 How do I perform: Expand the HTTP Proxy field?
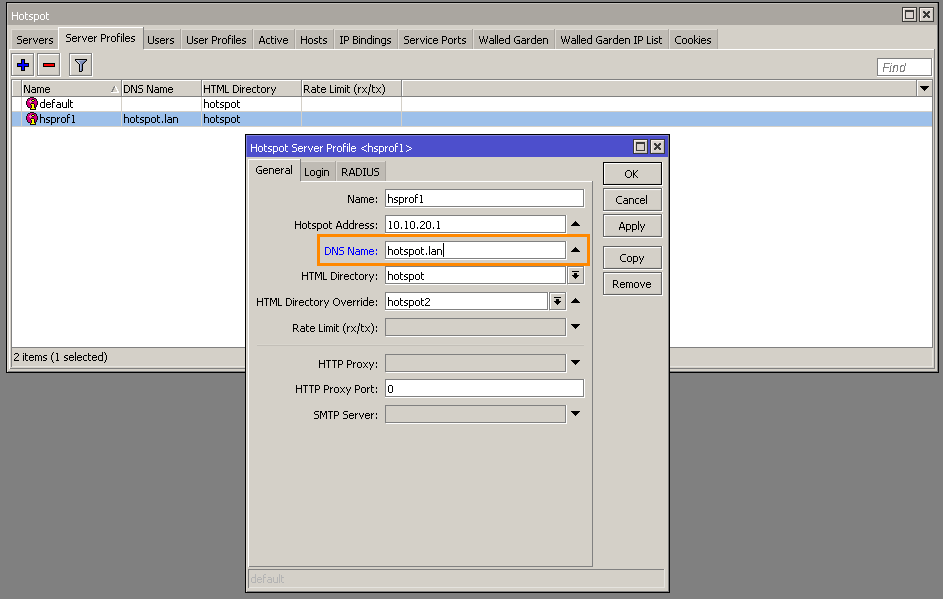pos(576,363)
